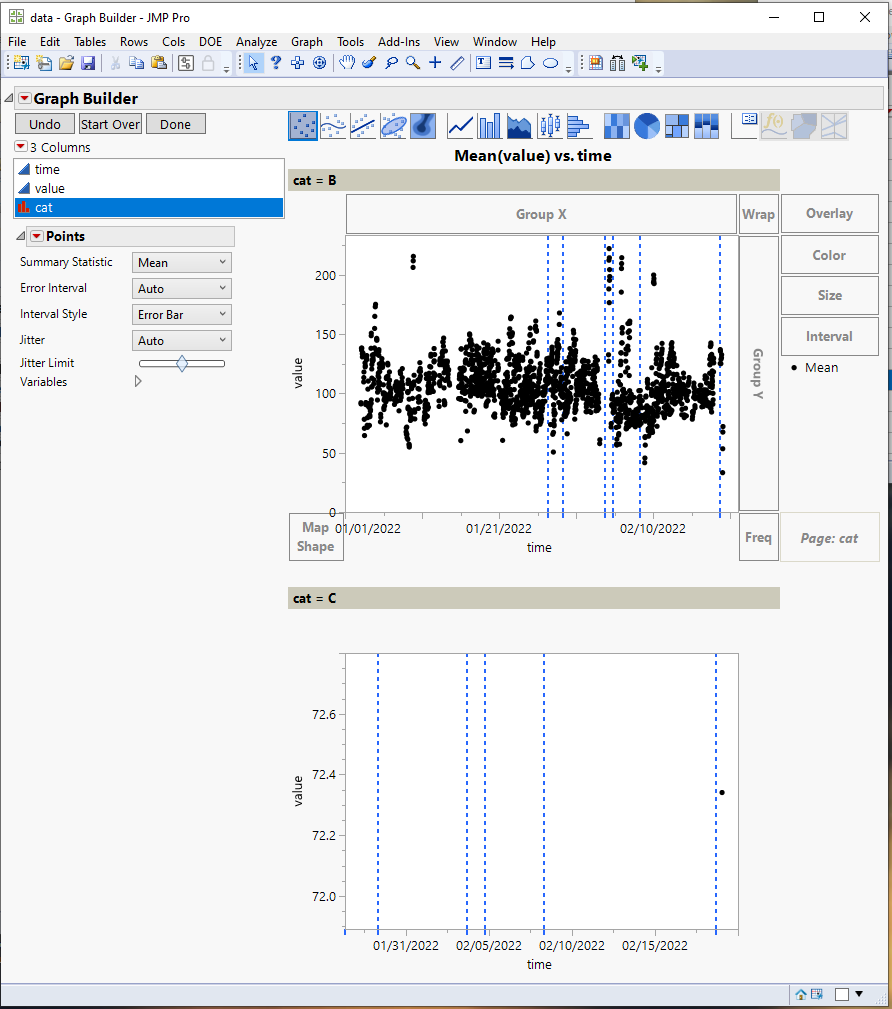Choose the Pie chart element
Viewport: 892px width, 1009px height.
pos(645,125)
